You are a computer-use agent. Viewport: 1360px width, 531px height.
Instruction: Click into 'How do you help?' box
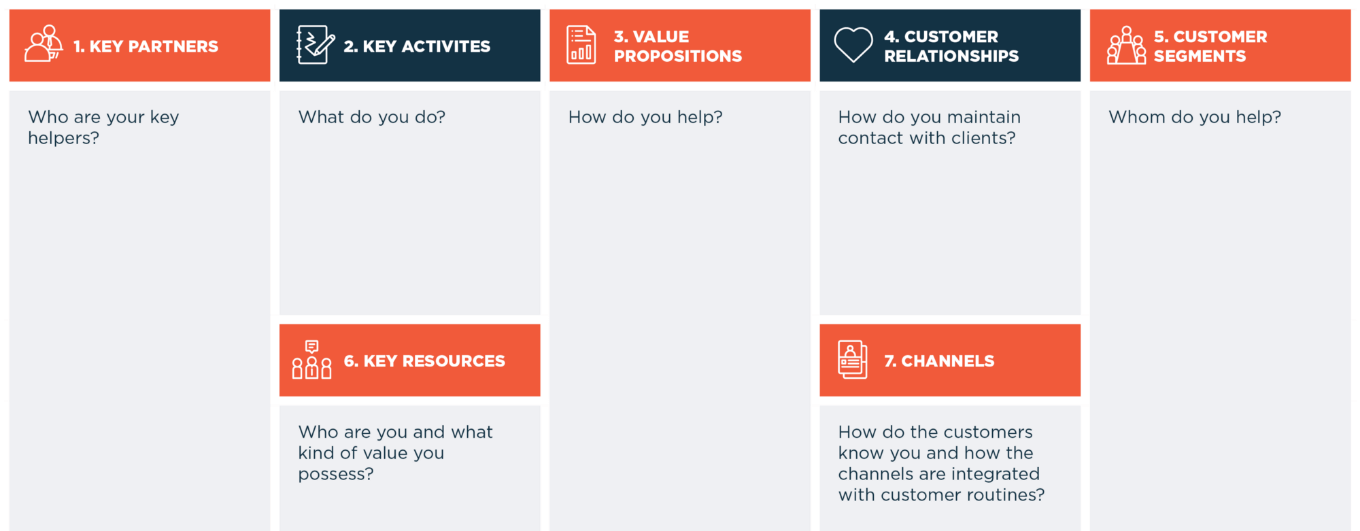680,311
